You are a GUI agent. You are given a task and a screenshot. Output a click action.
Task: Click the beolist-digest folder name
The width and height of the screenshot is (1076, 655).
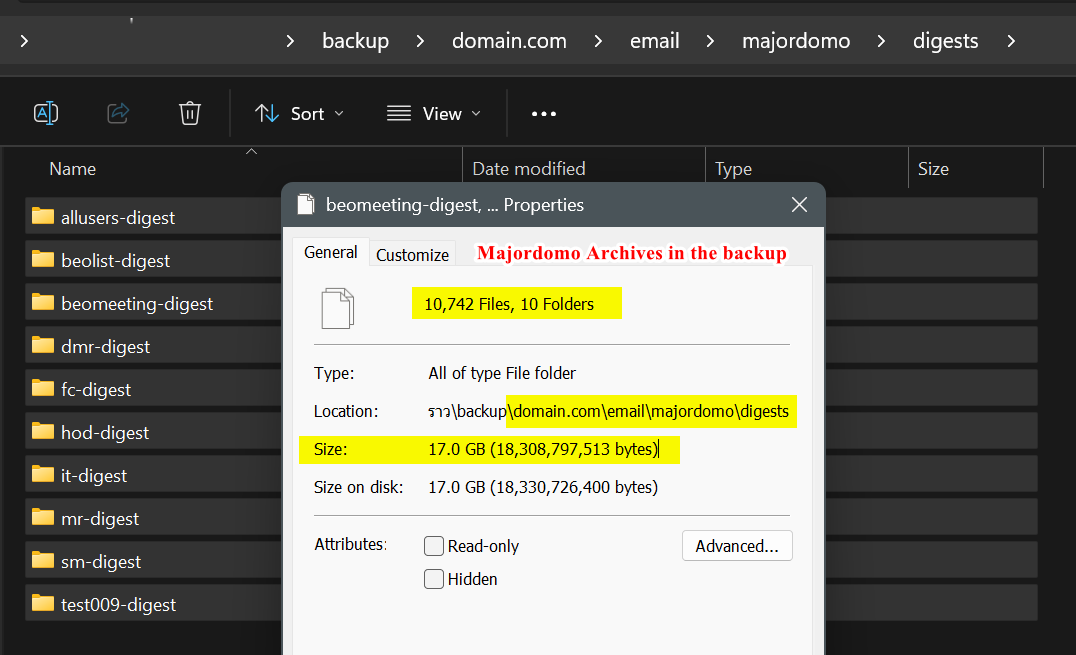[x=115, y=261]
